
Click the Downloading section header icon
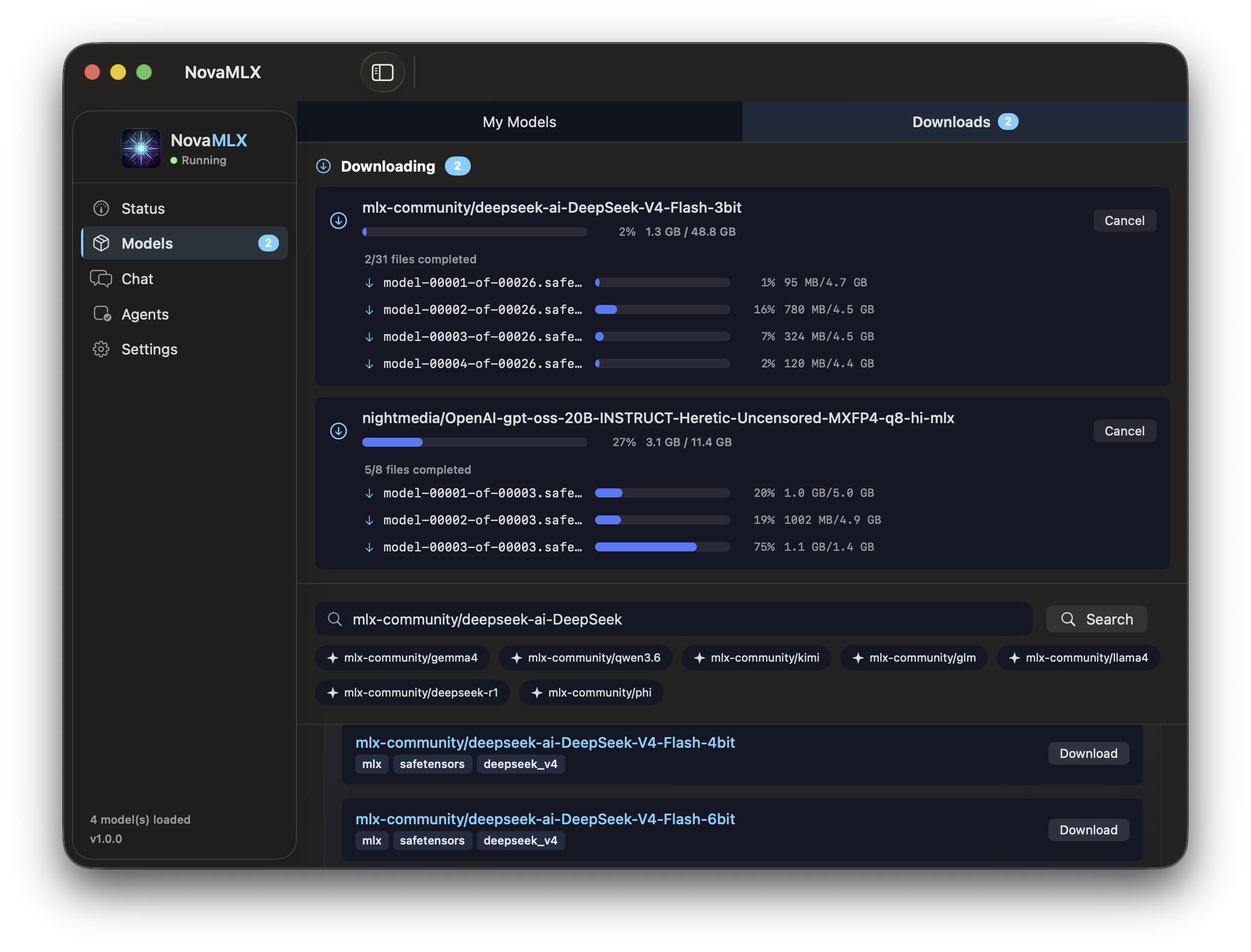click(323, 166)
